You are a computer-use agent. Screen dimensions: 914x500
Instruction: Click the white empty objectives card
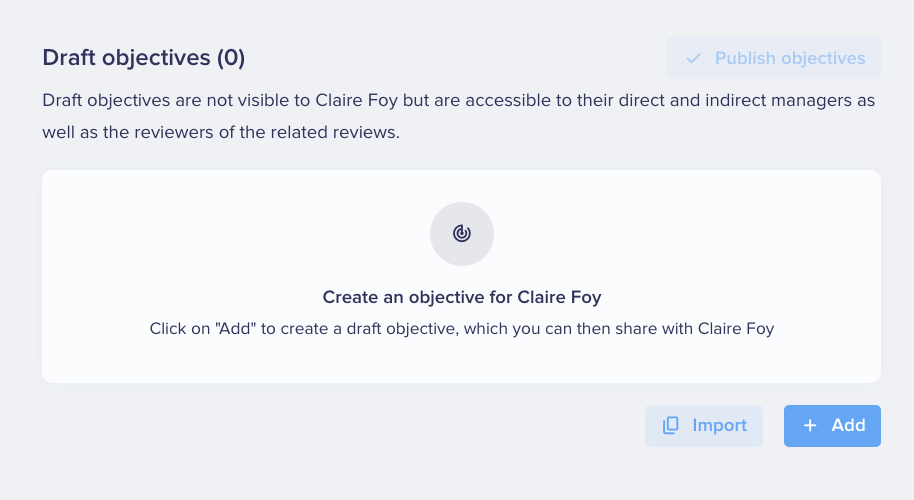[461, 276]
